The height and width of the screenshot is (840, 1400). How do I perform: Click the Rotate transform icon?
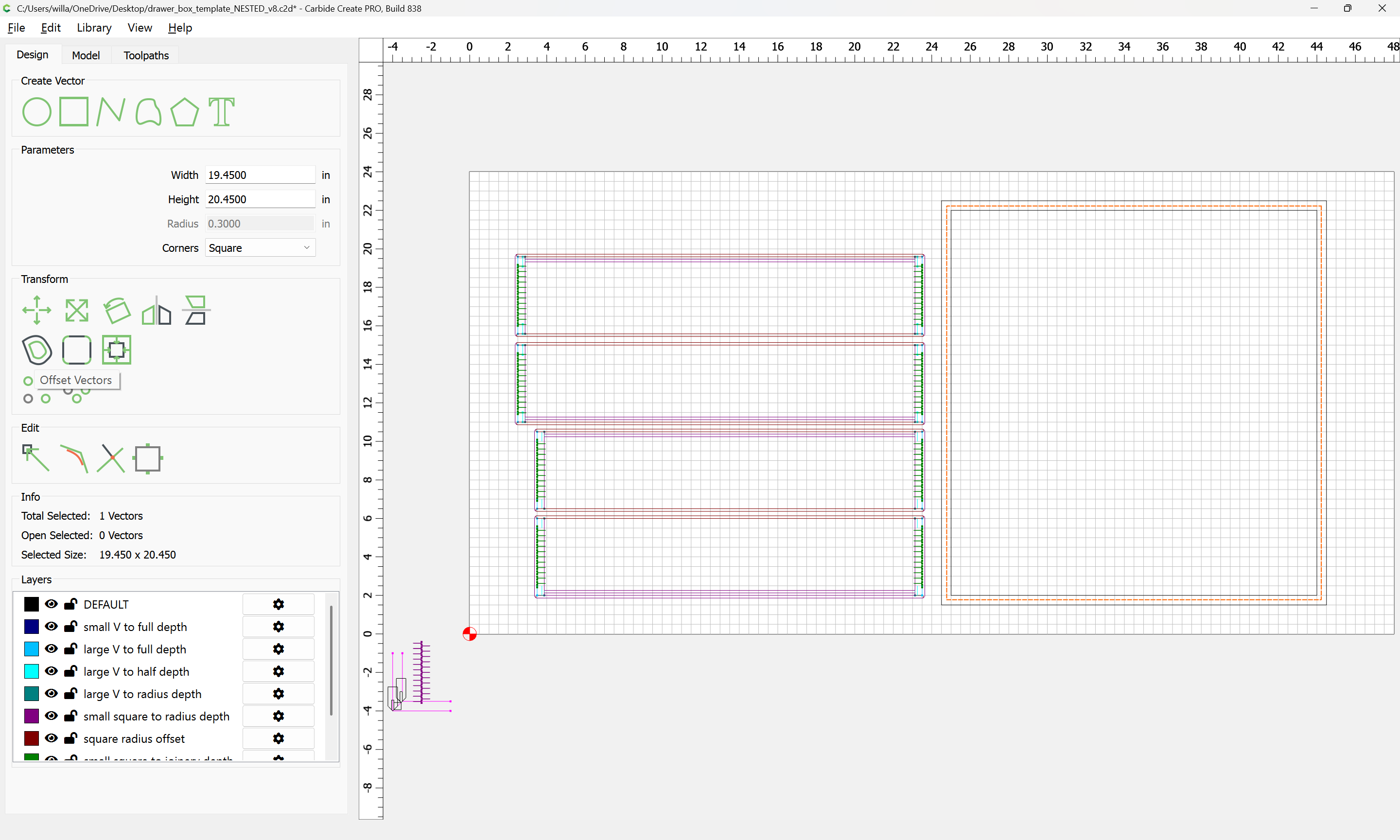tap(117, 310)
